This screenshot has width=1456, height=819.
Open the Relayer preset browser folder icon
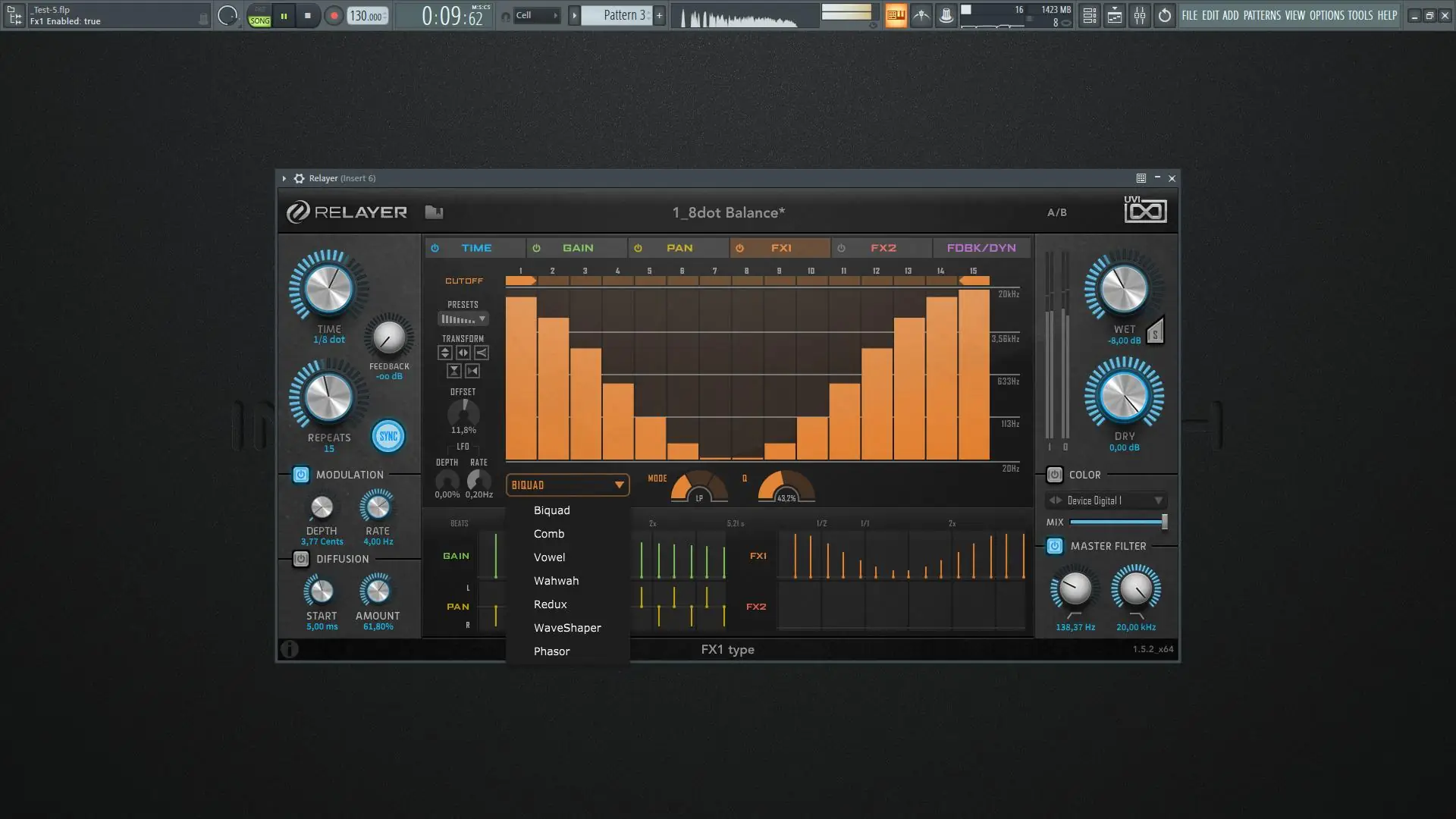[434, 212]
